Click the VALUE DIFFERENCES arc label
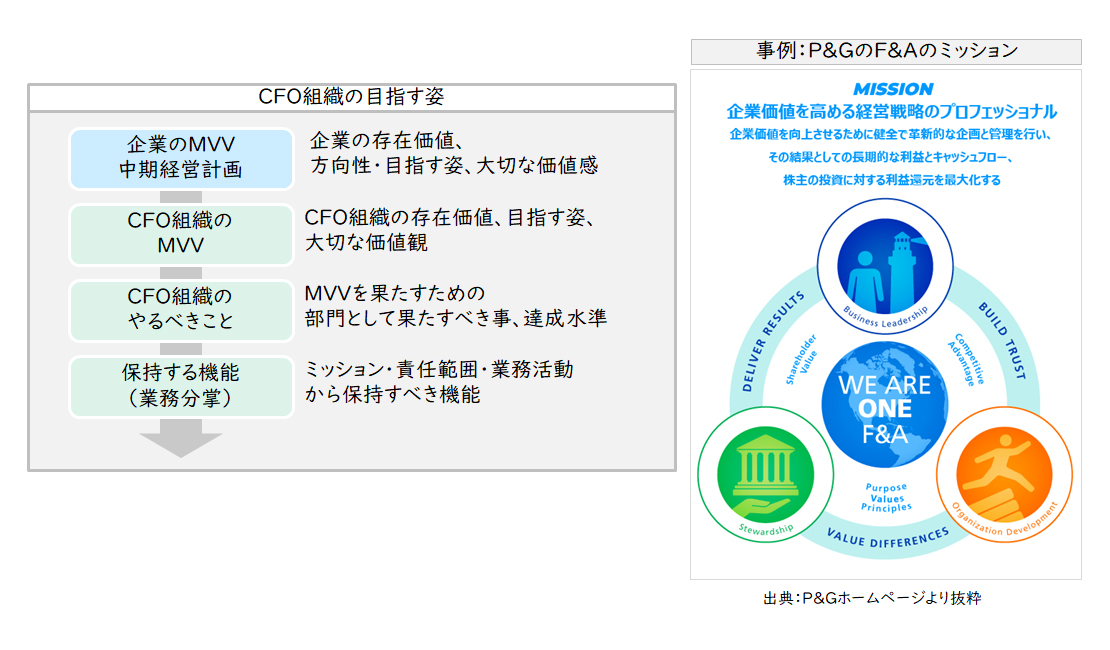 (x=888, y=537)
